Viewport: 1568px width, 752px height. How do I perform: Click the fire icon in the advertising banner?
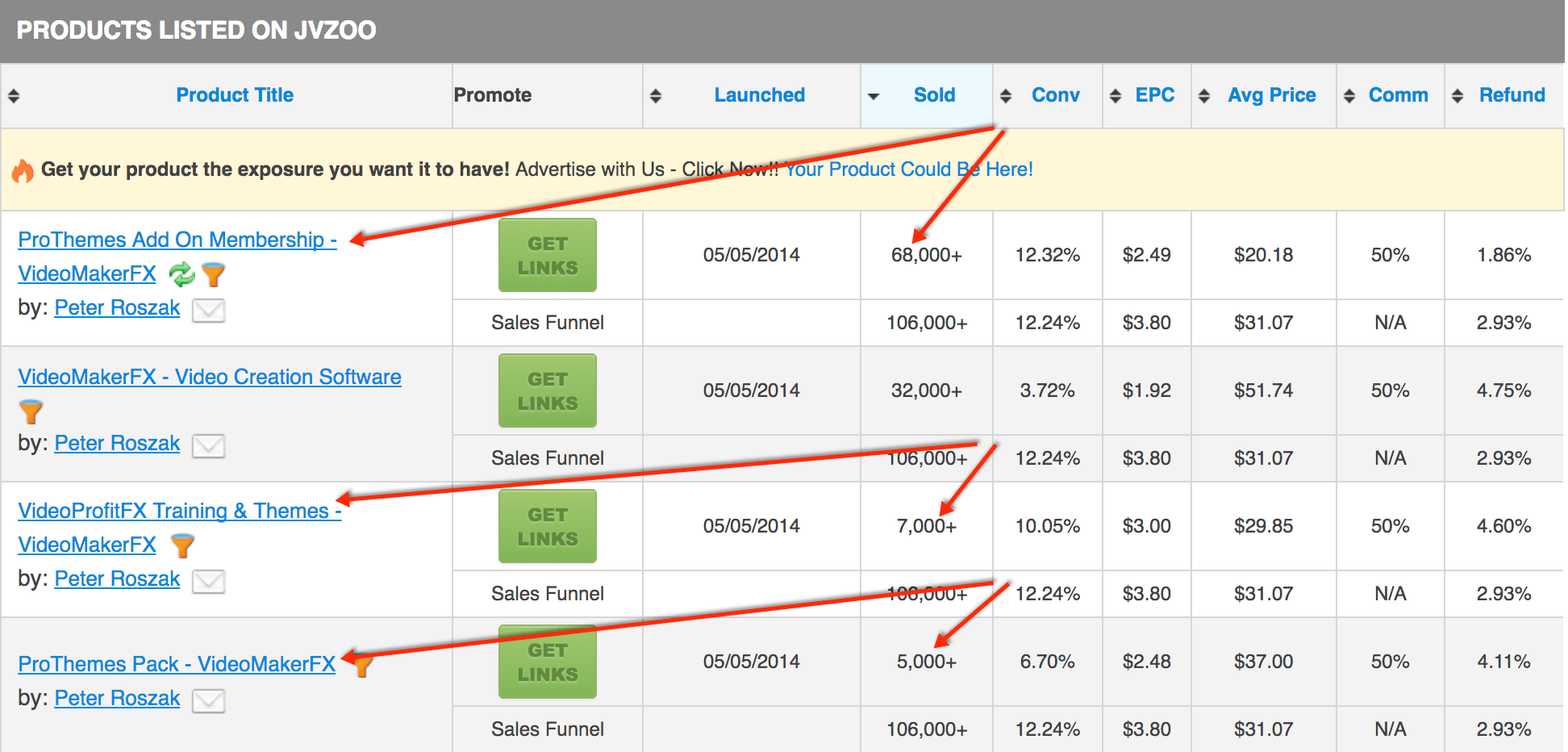[x=23, y=170]
